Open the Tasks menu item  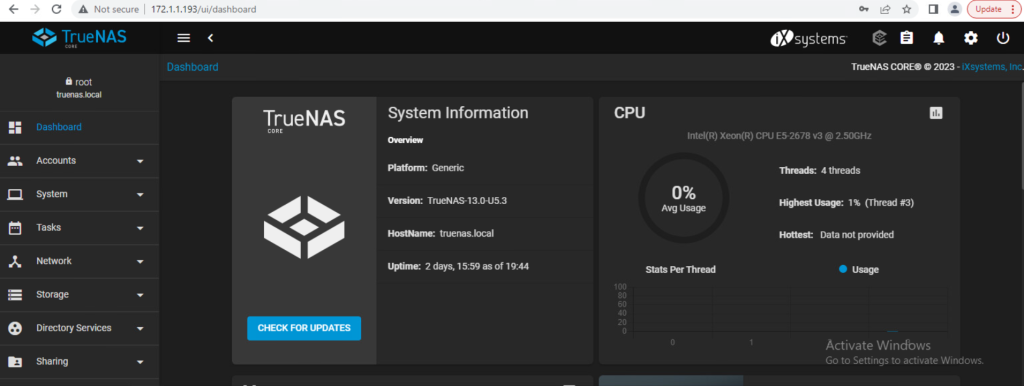[x=80, y=228]
